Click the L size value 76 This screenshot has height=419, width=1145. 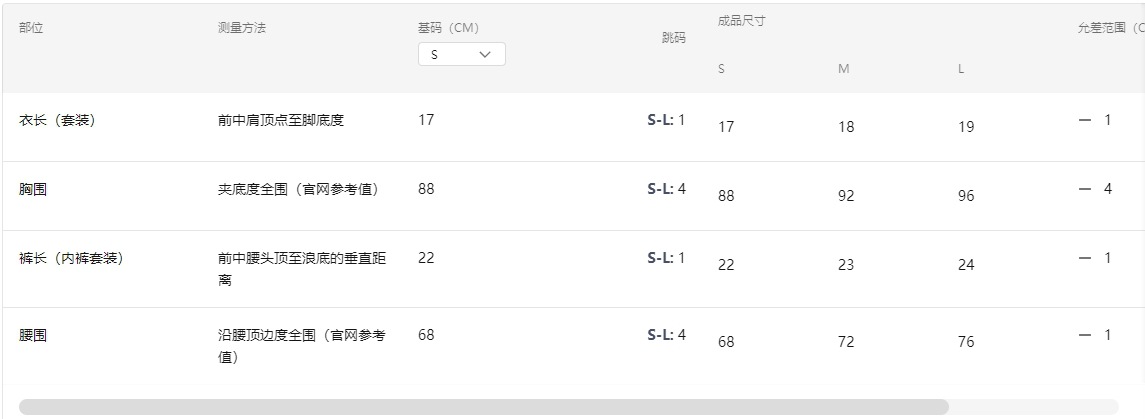click(x=965, y=342)
